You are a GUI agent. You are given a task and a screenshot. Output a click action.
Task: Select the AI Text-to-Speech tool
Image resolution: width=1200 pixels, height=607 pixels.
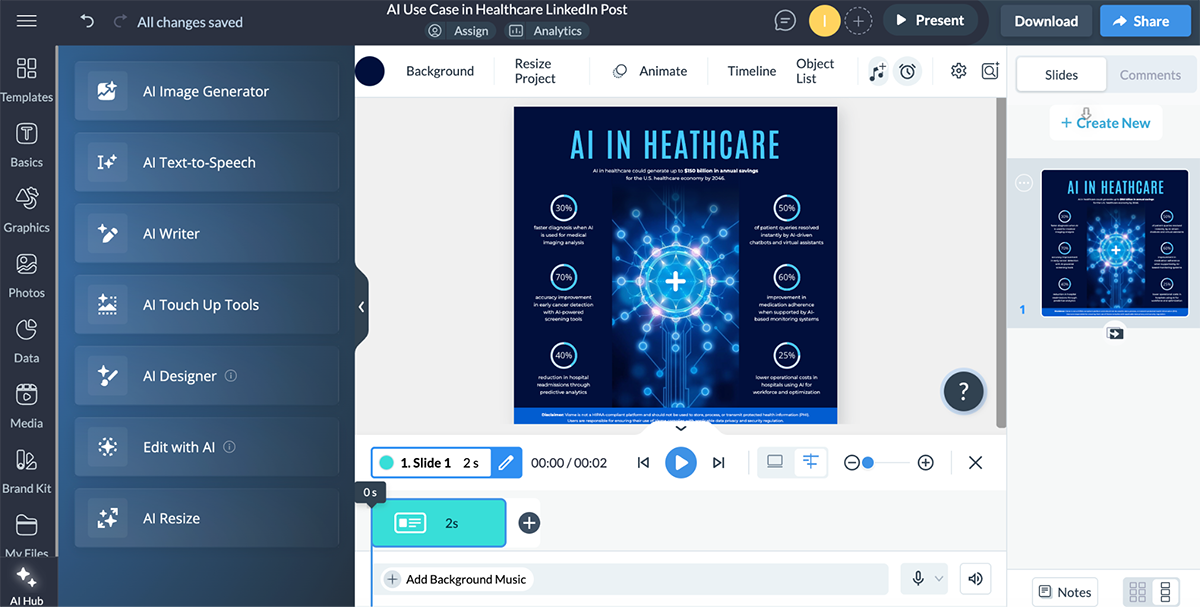point(206,162)
